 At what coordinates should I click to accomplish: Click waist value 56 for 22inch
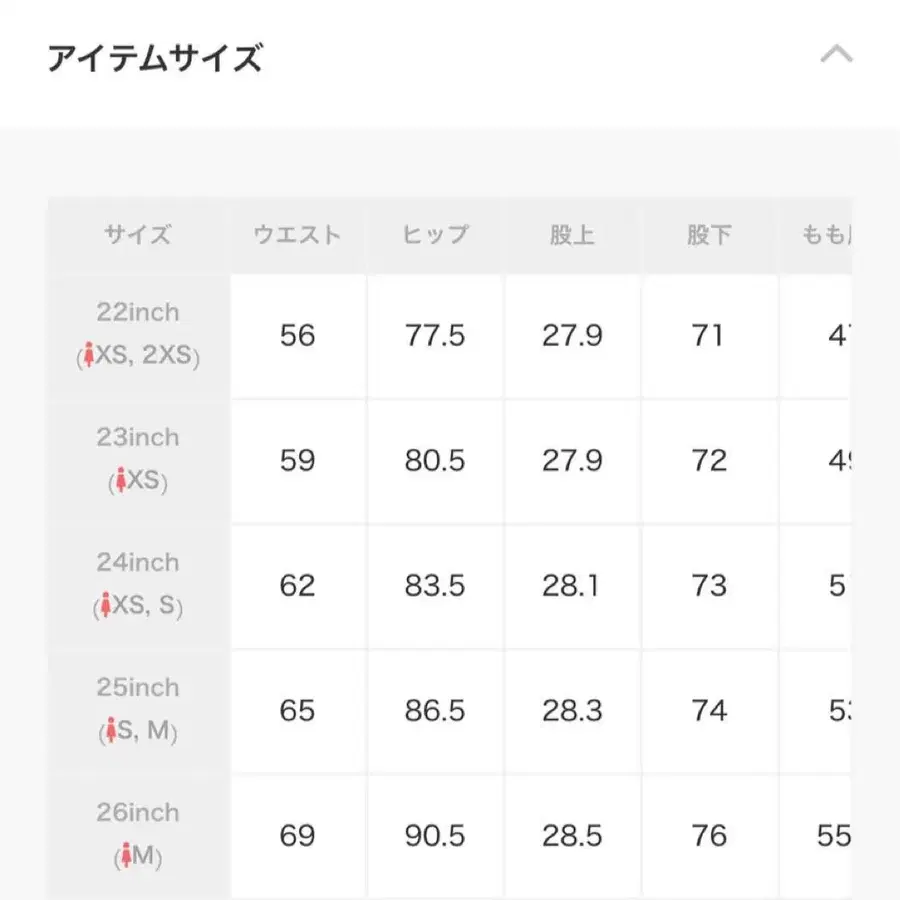point(297,335)
